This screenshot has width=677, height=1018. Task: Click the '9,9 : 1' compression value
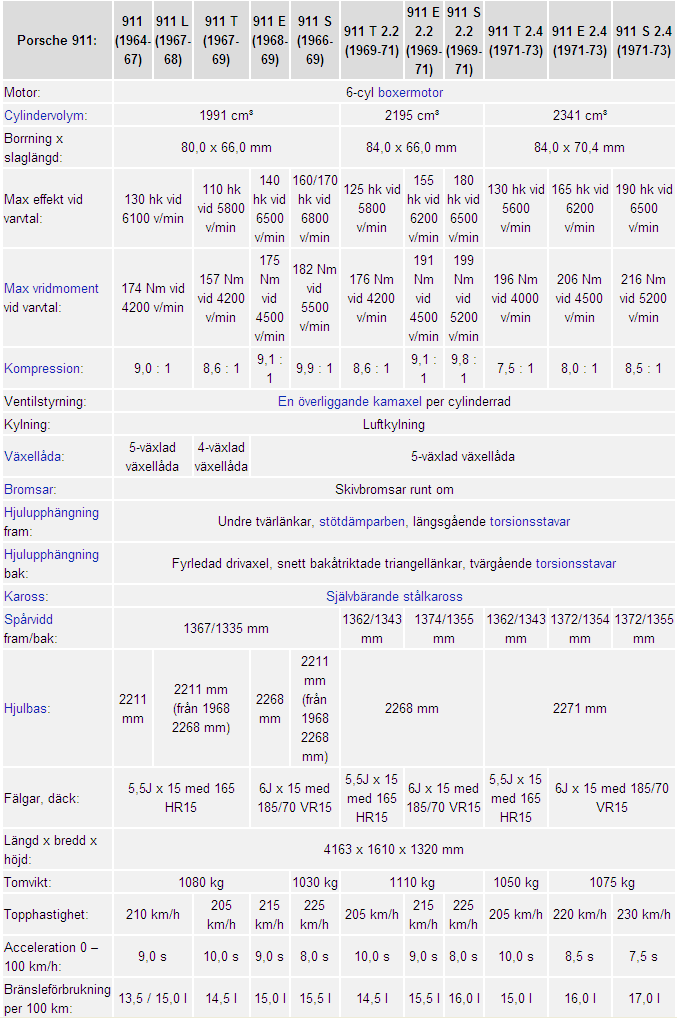315,369
